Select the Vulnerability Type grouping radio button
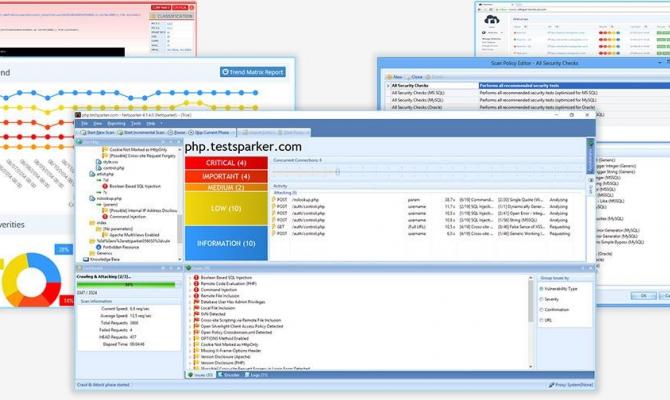 tap(541, 289)
